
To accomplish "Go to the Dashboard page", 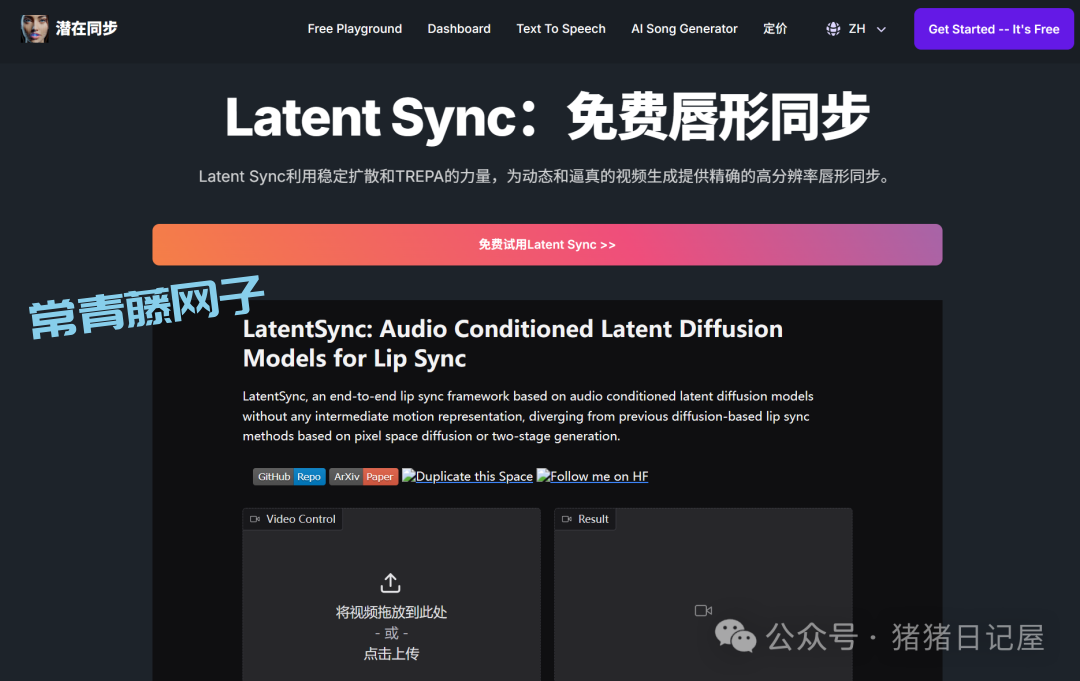I will [x=459, y=29].
